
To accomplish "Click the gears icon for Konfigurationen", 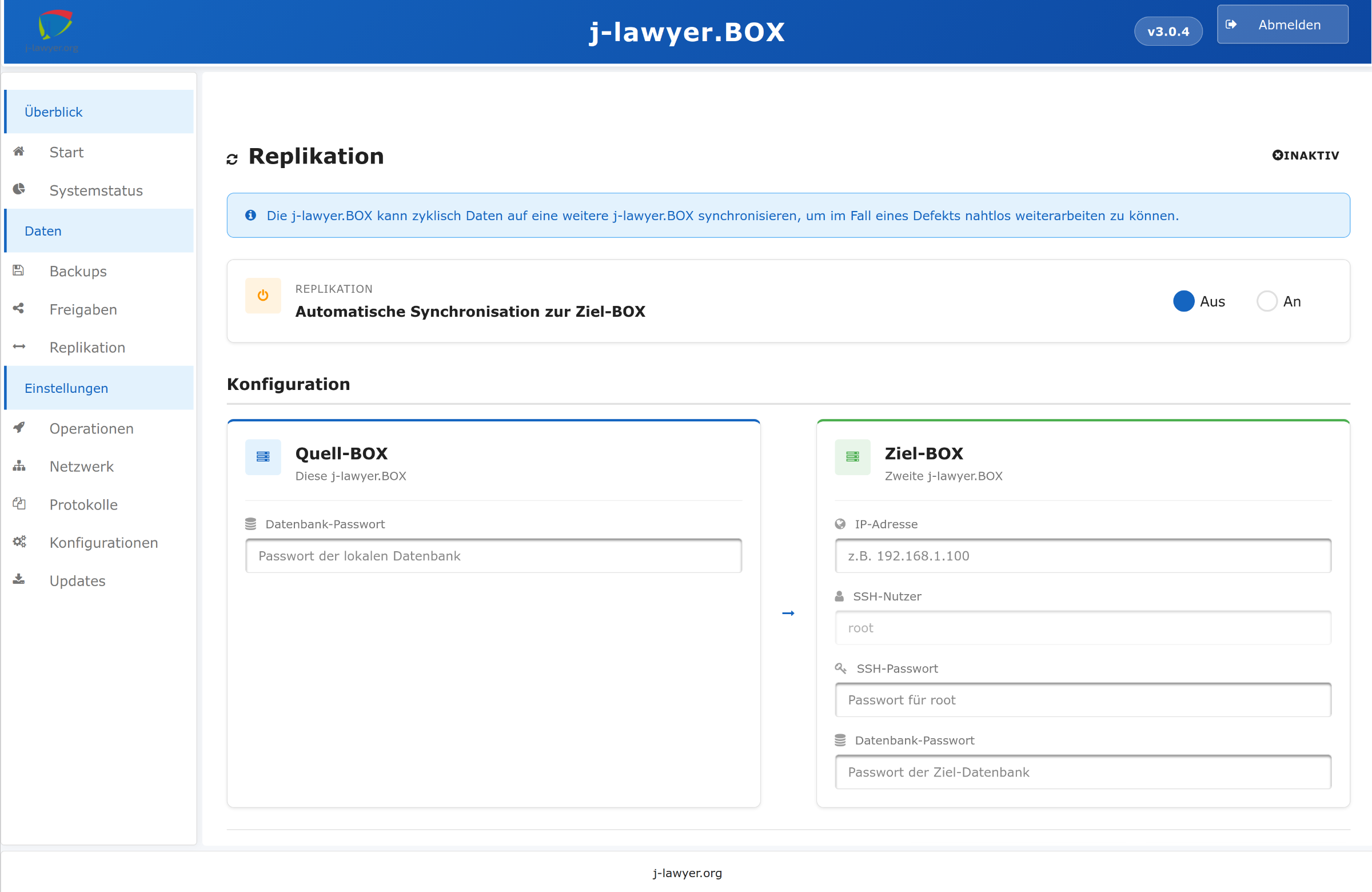I will coord(19,542).
